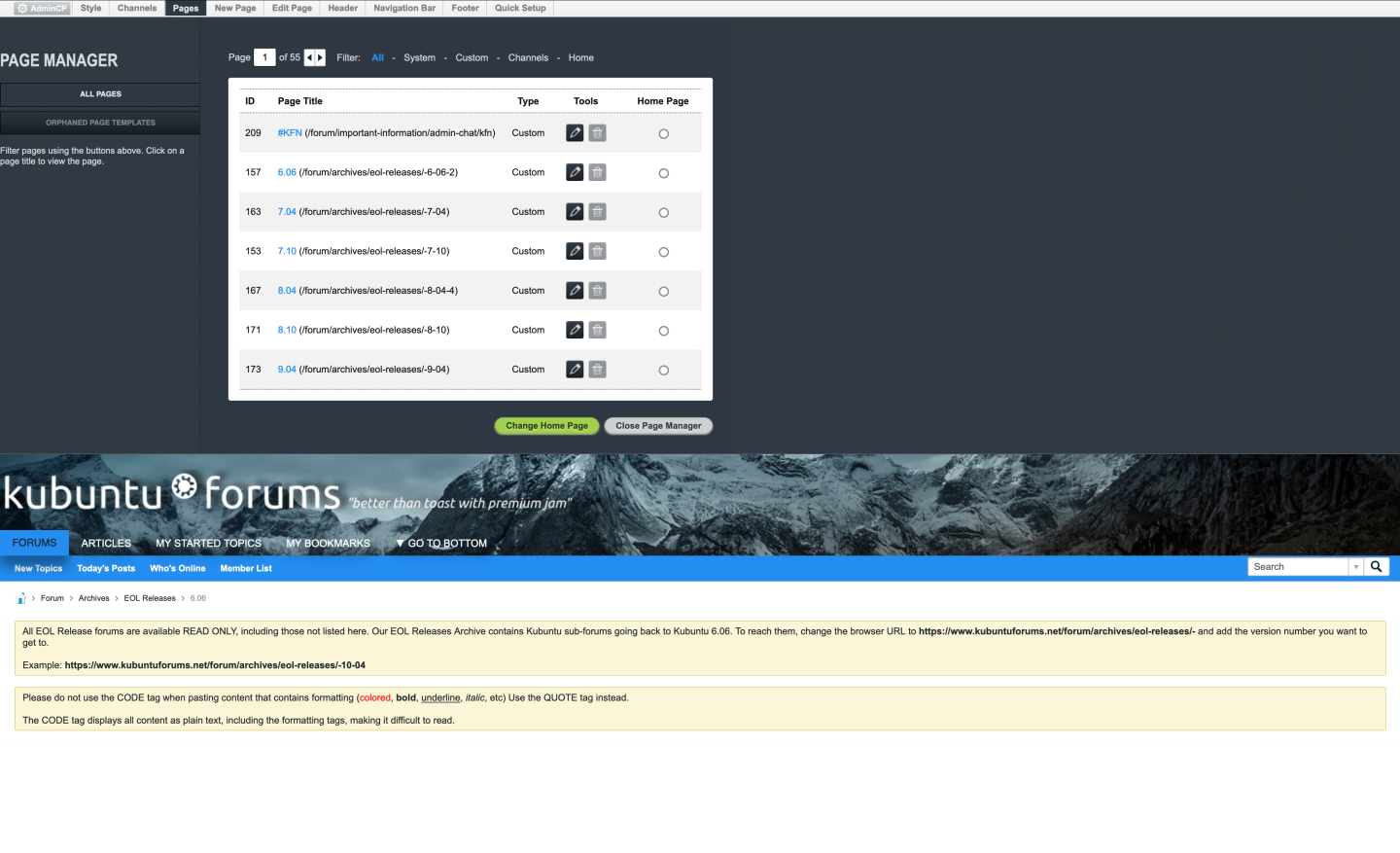Click the search magnifier icon

pos(1376,566)
